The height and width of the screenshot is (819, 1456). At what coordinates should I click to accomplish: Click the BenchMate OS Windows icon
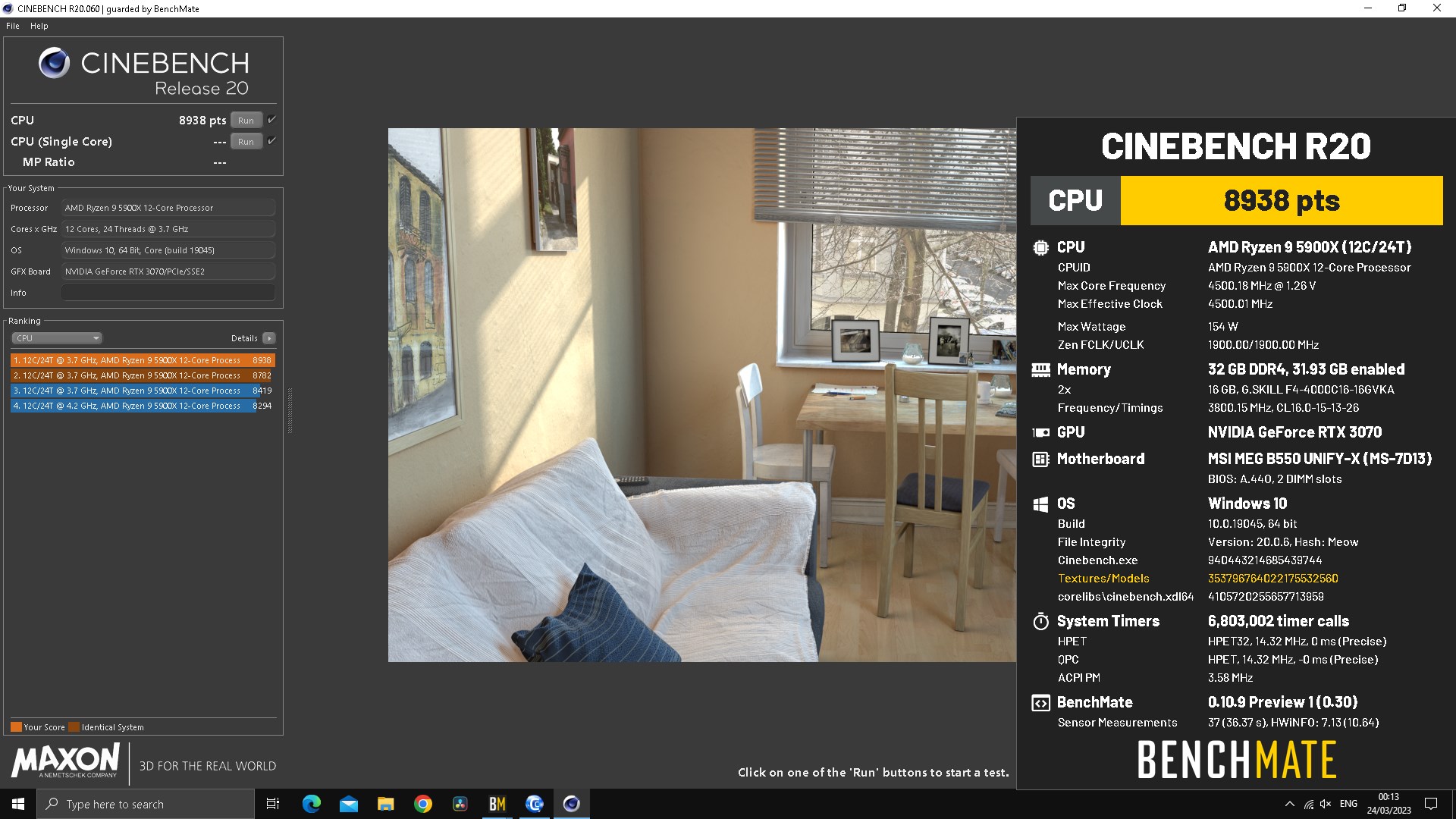click(1040, 504)
